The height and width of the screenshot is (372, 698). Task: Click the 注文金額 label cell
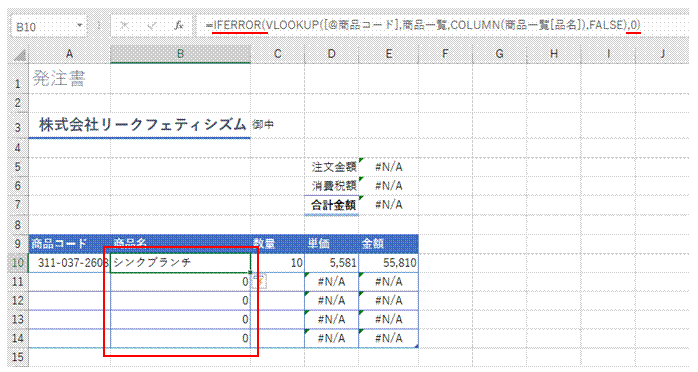click(x=331, y=167)
